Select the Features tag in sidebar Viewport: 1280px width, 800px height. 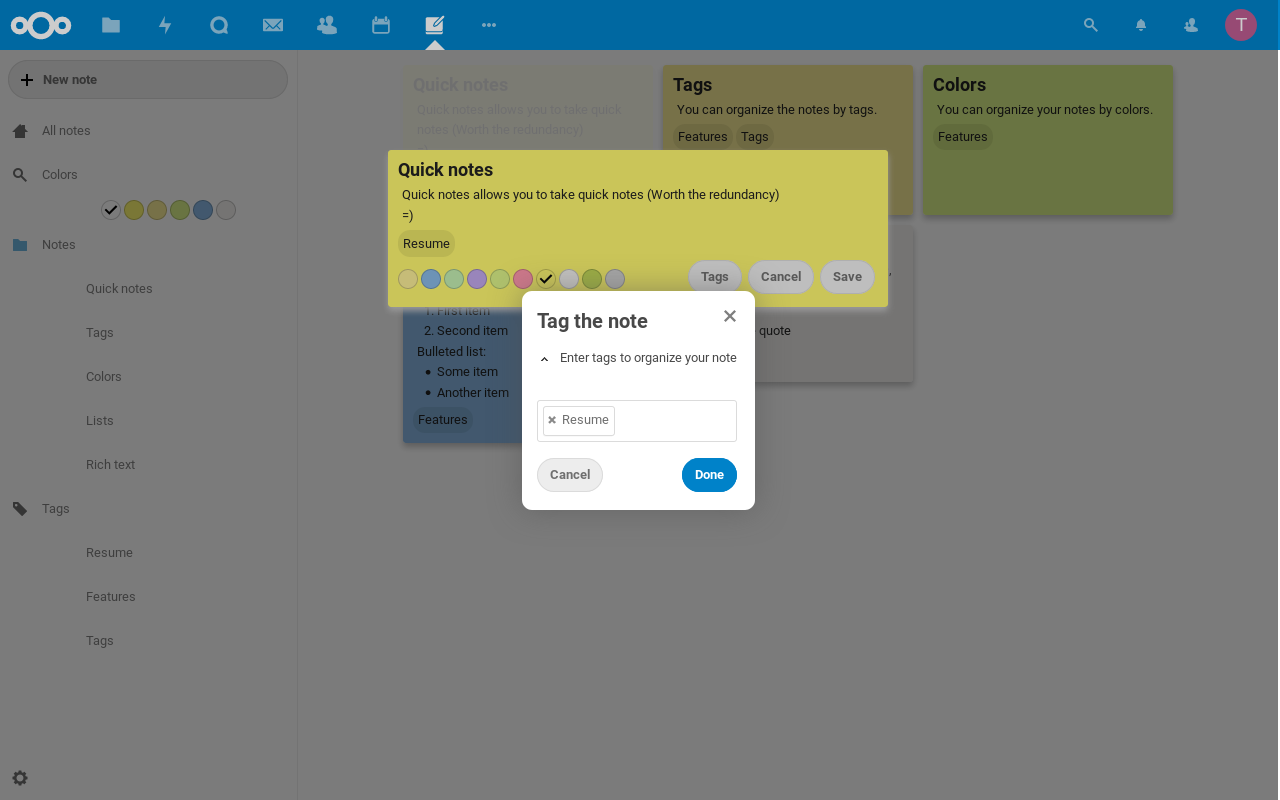(110, 597)
